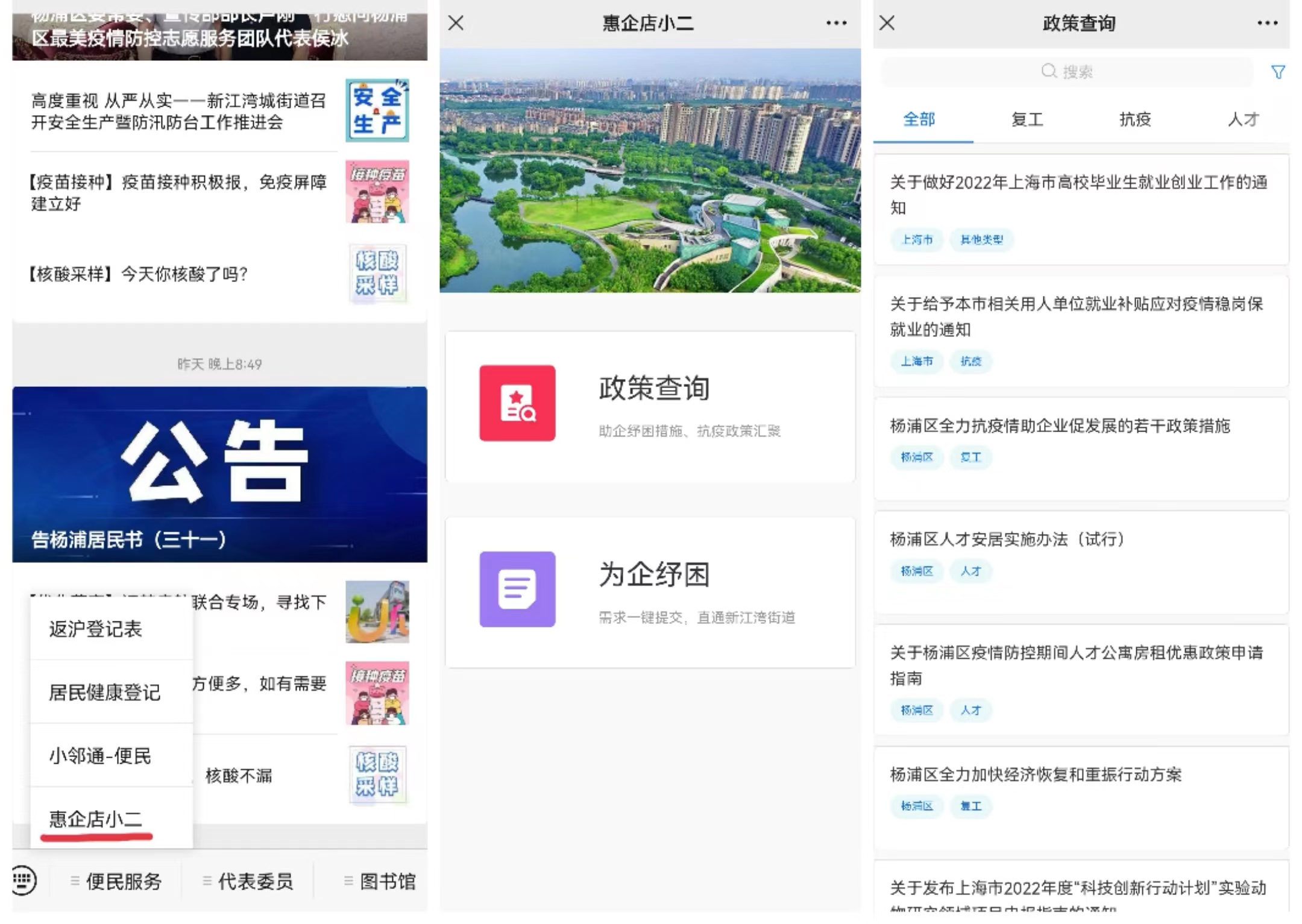Close the 政策查询 page with X
This screenshot has width=1302, height=924.
click(x=887, y=23)
